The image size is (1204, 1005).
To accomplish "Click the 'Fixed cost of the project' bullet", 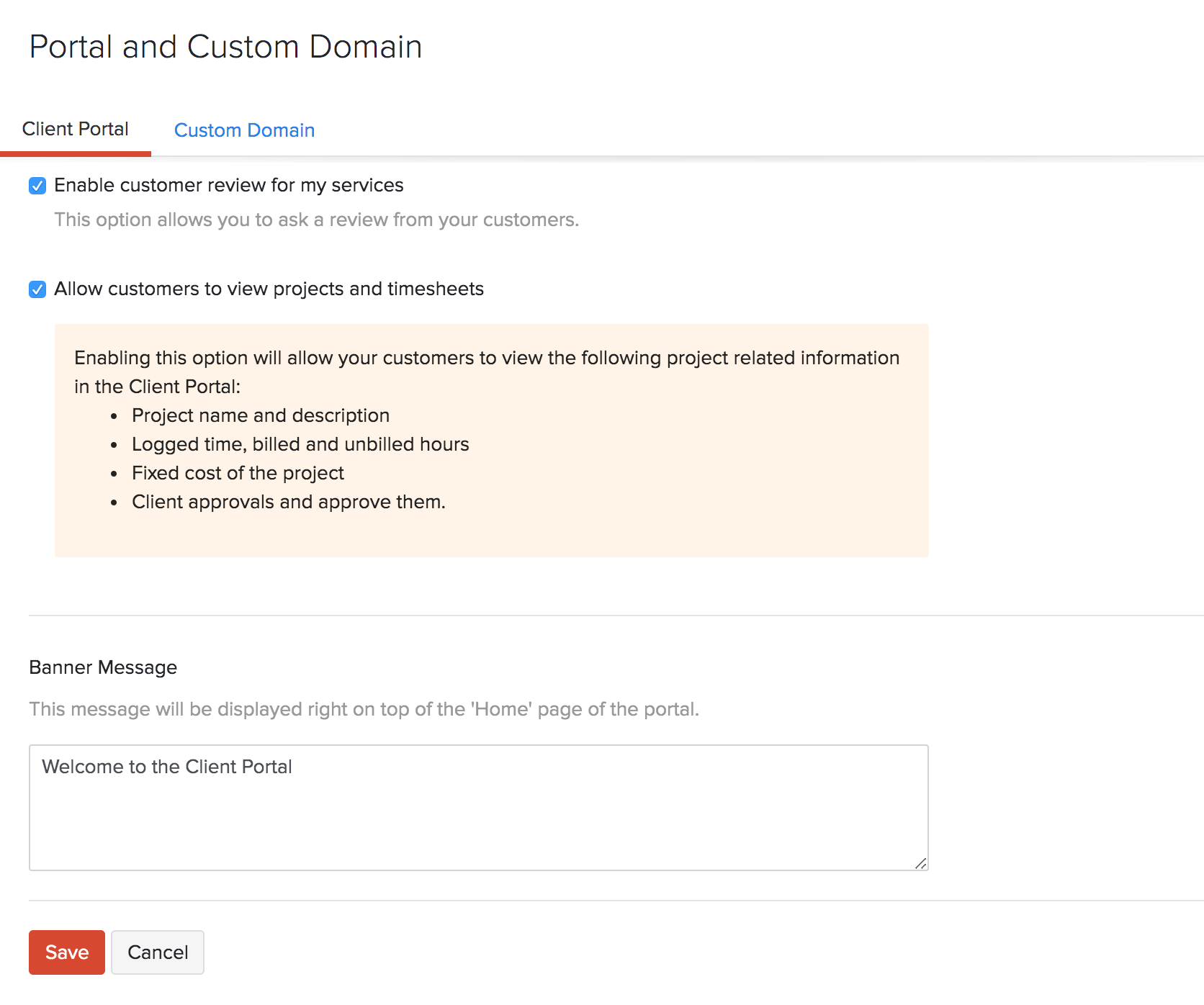I will pyautogui.click(x=238, y=474).
